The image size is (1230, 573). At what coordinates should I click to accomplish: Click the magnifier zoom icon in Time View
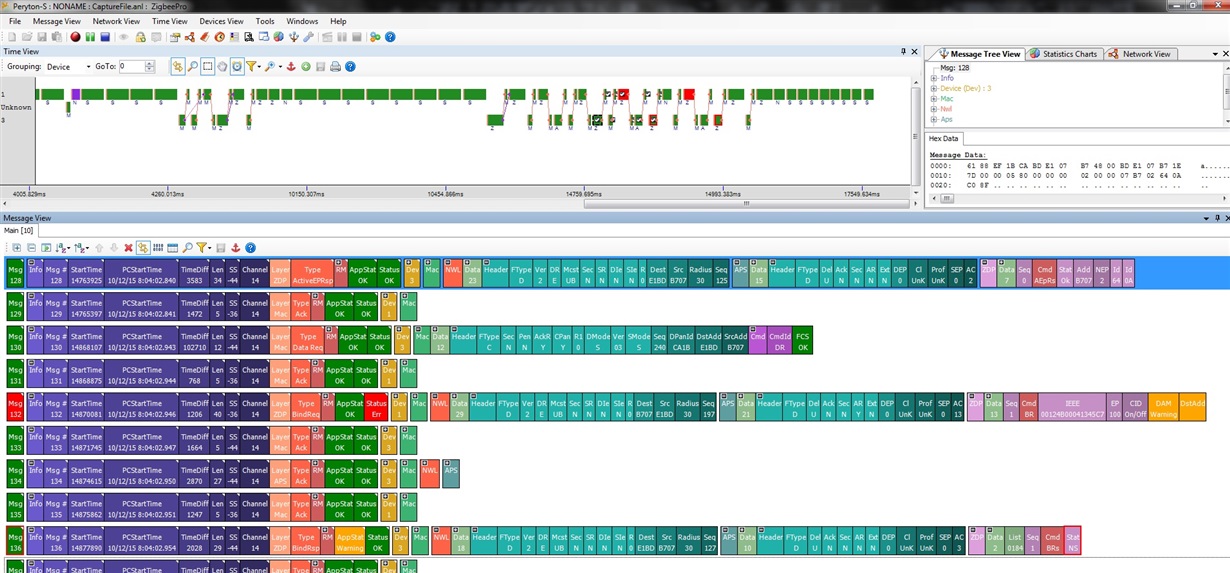192,67
